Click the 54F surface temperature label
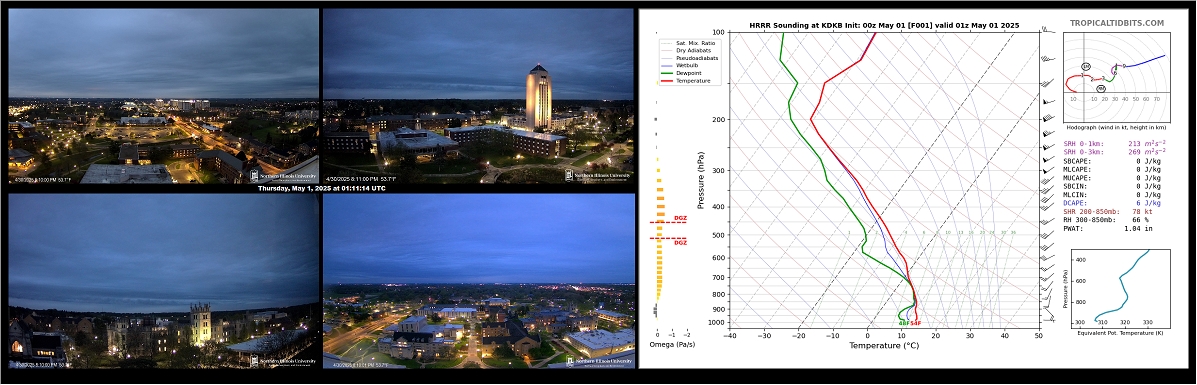1197x385 pixels. (x=916, y=324)
